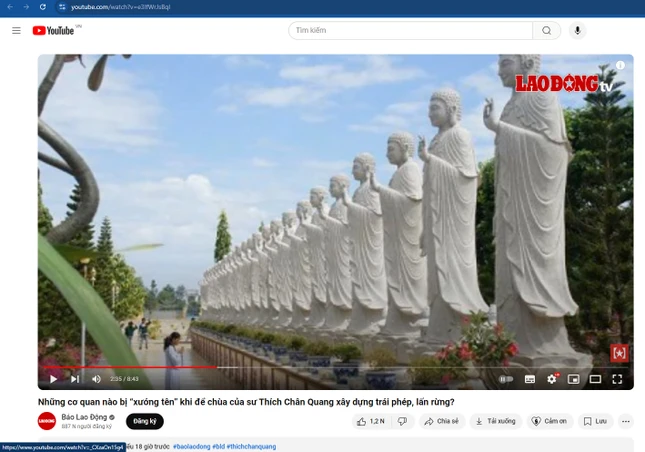Mute the video volume
Screen dimensions: 645x452
tap(96, 379)
